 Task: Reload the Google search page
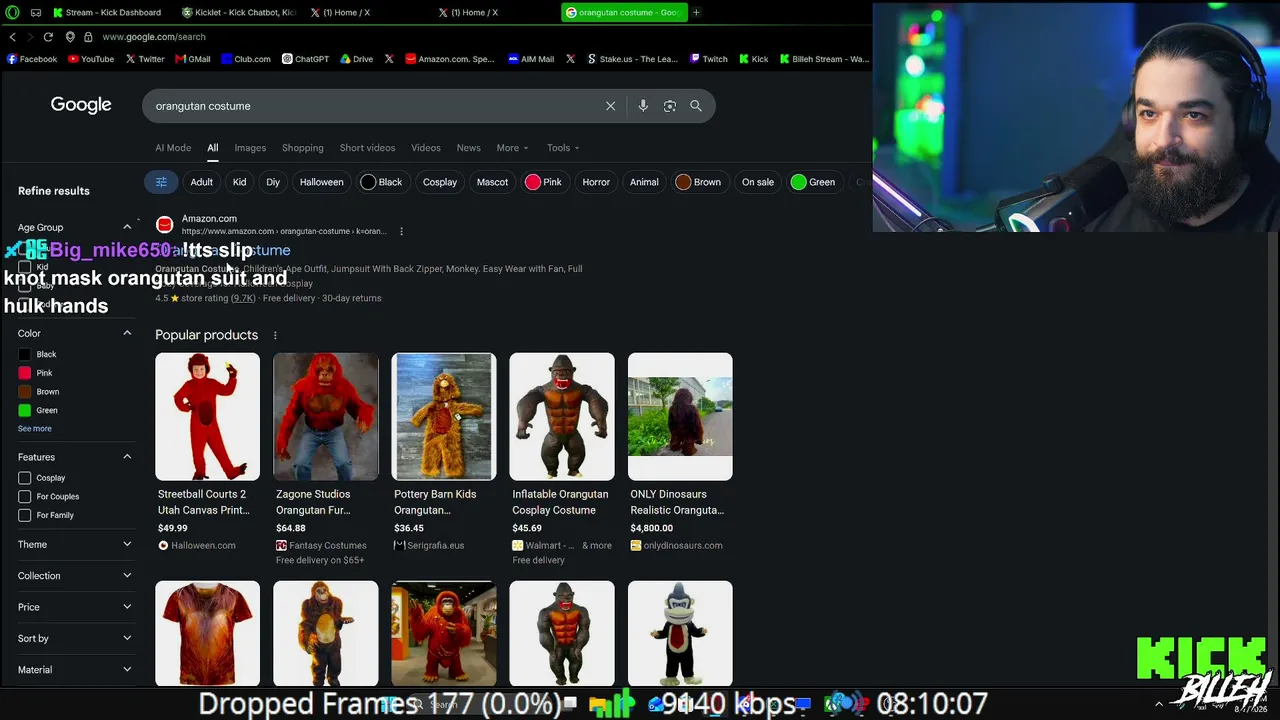pos(48,37)
